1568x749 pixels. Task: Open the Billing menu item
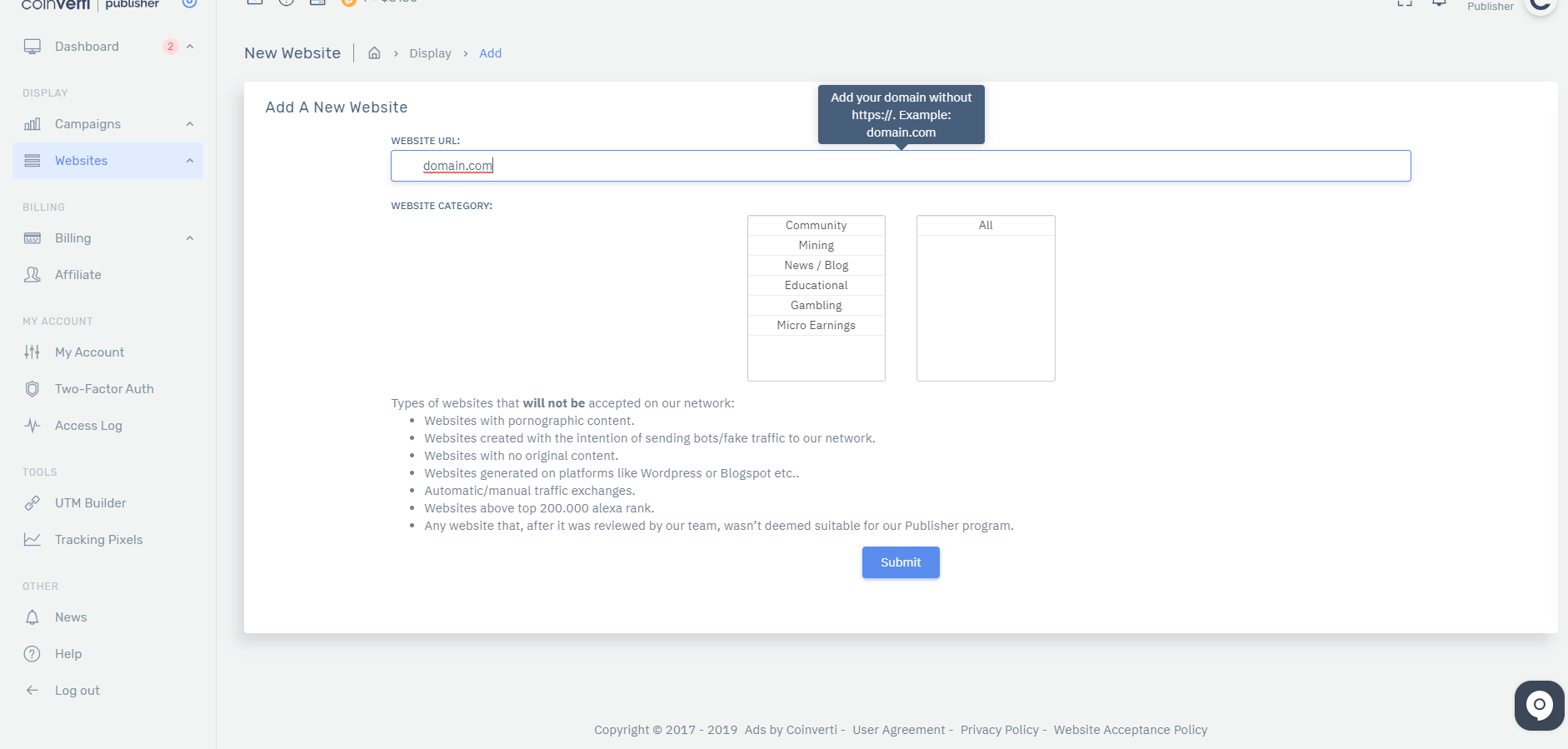[72, 238]
